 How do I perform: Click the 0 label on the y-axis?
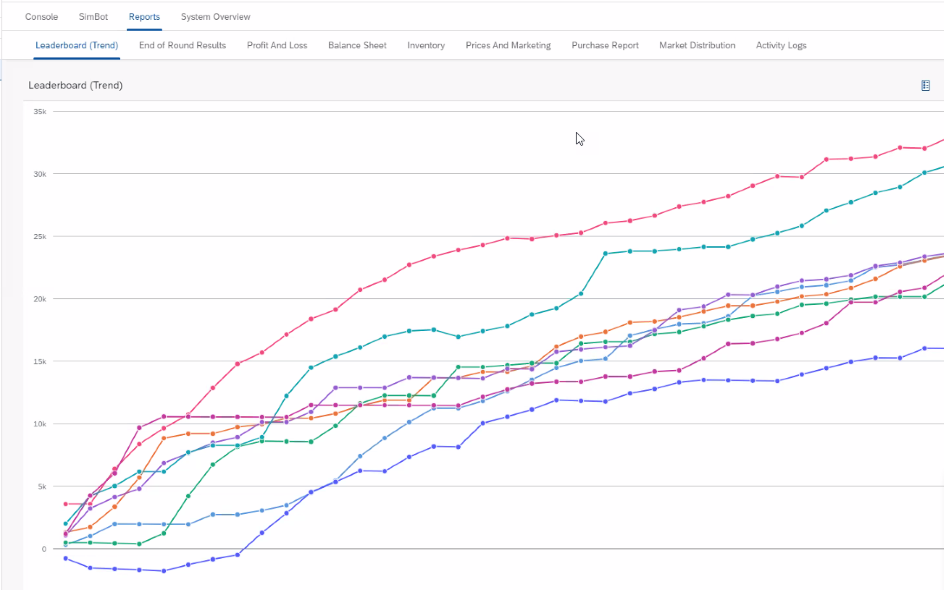43,549
